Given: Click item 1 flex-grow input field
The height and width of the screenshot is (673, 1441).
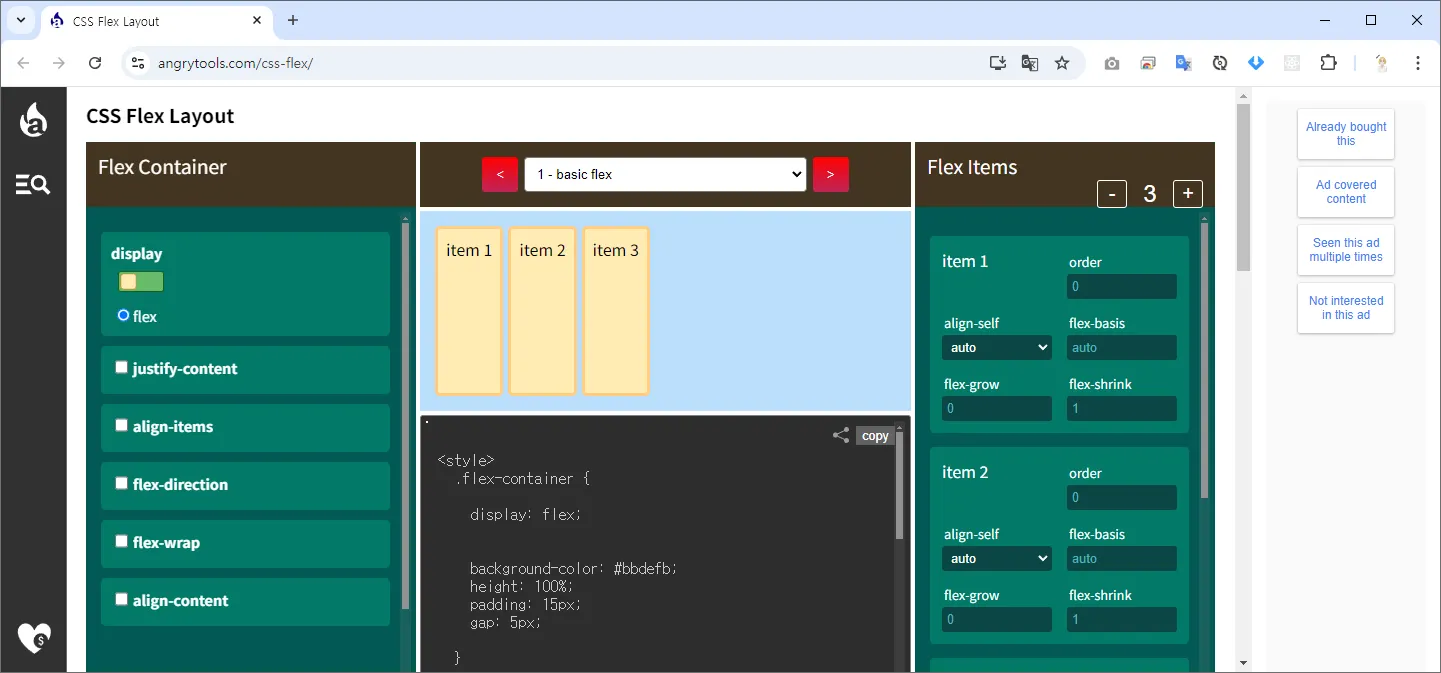Looking at the screenshot, I should (x=997, y=409).
